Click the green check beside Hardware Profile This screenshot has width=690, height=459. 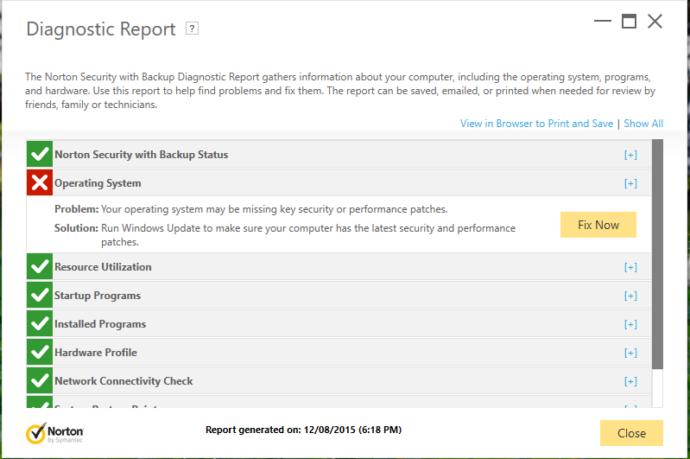pos(40,352)
